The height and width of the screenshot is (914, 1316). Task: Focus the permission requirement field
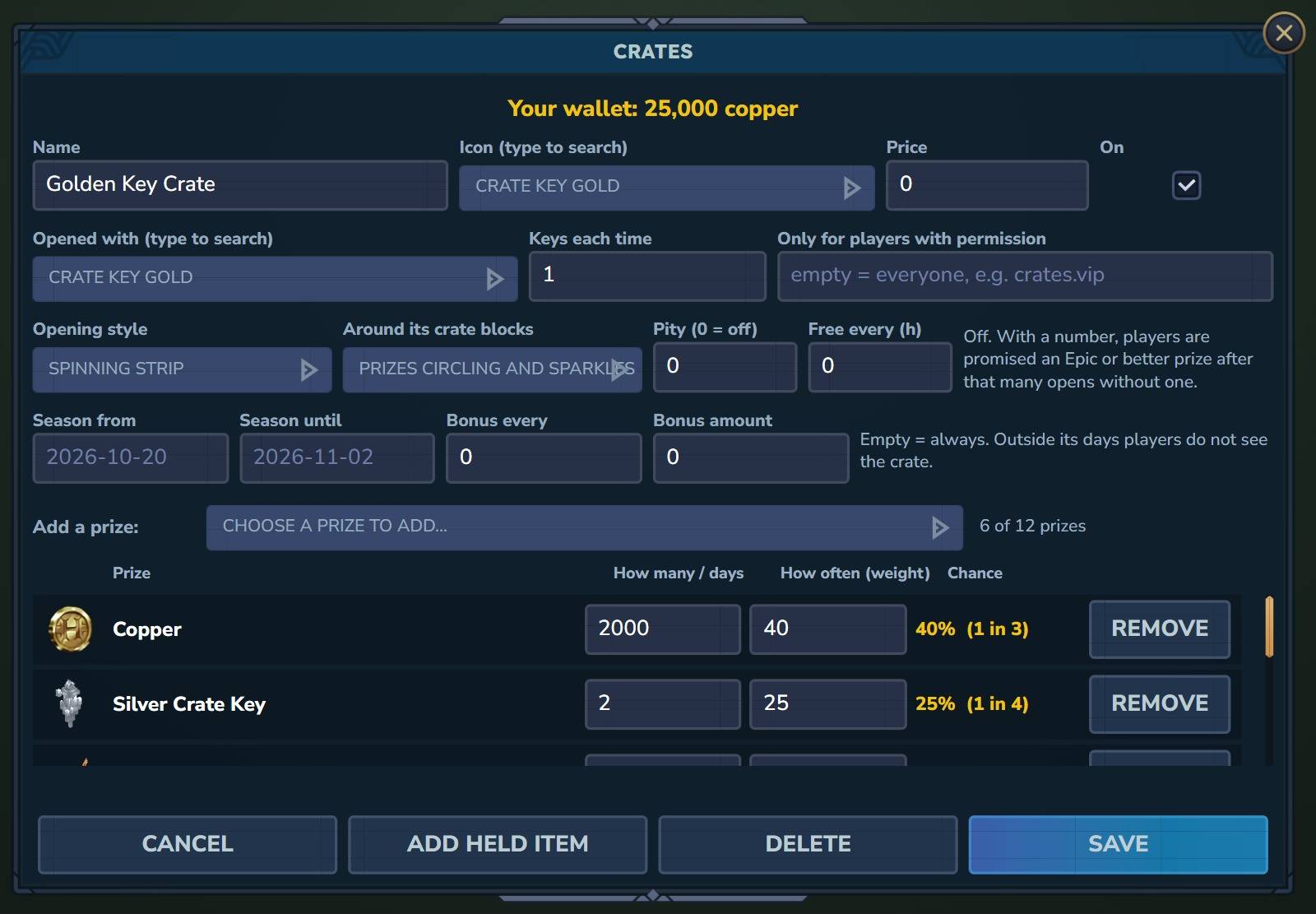(x=1025, y=276)
